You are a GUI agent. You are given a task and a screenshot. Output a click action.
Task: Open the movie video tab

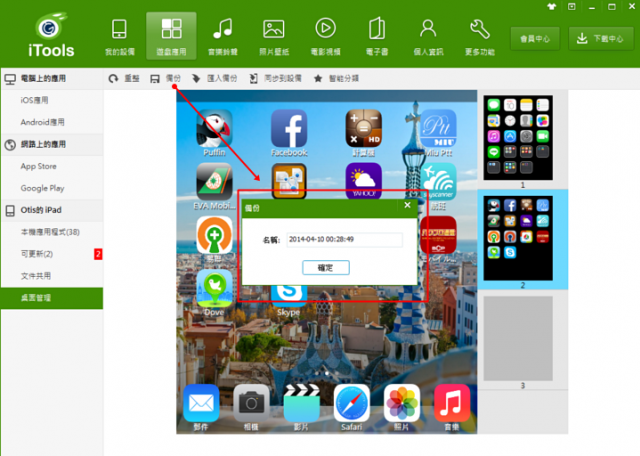(x=325, y=37)
